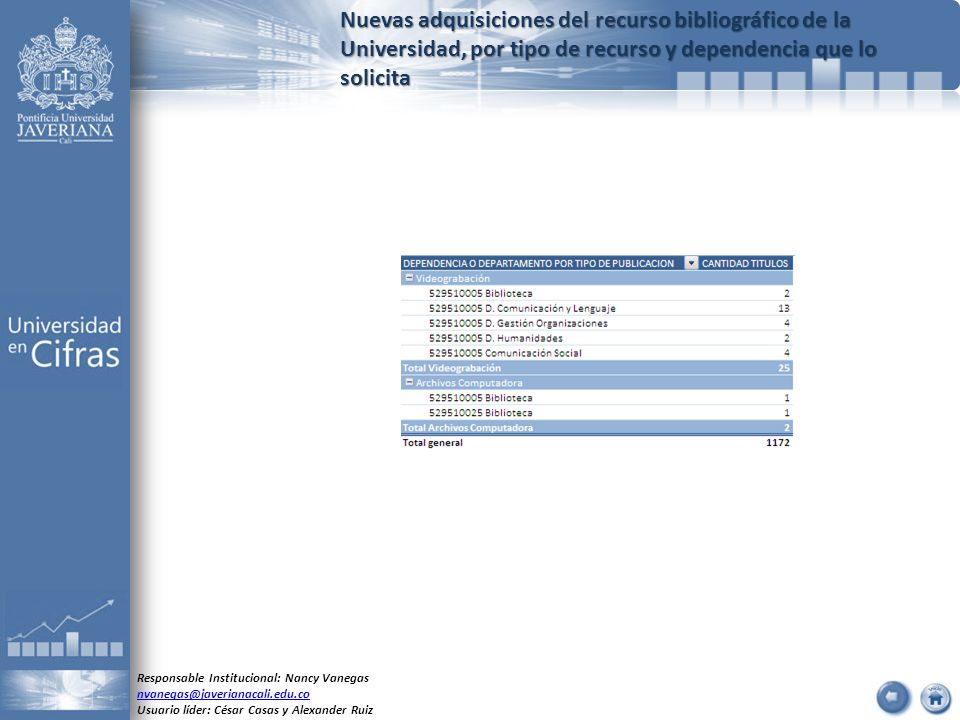Click the total general value 1172
Viewport: 960px width, 720px height.
click(778, 443)
